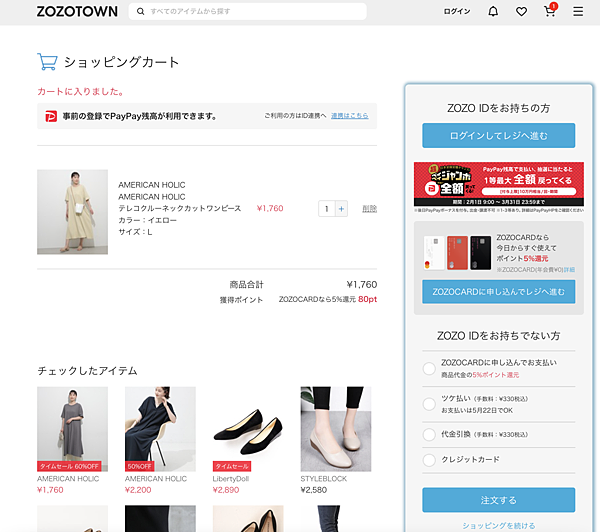Image resolution: width=600 pixels, height=532 pixels.
Task: Click the PayPay logo icon
Action: (51, 116)
